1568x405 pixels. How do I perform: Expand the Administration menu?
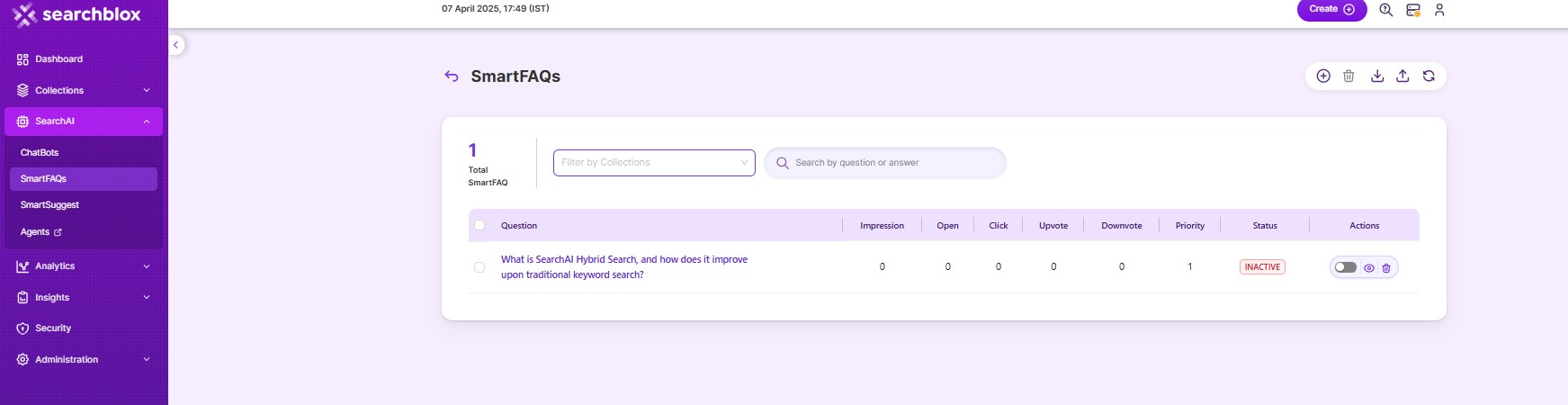pyautogui.click(x=84, y=359)
